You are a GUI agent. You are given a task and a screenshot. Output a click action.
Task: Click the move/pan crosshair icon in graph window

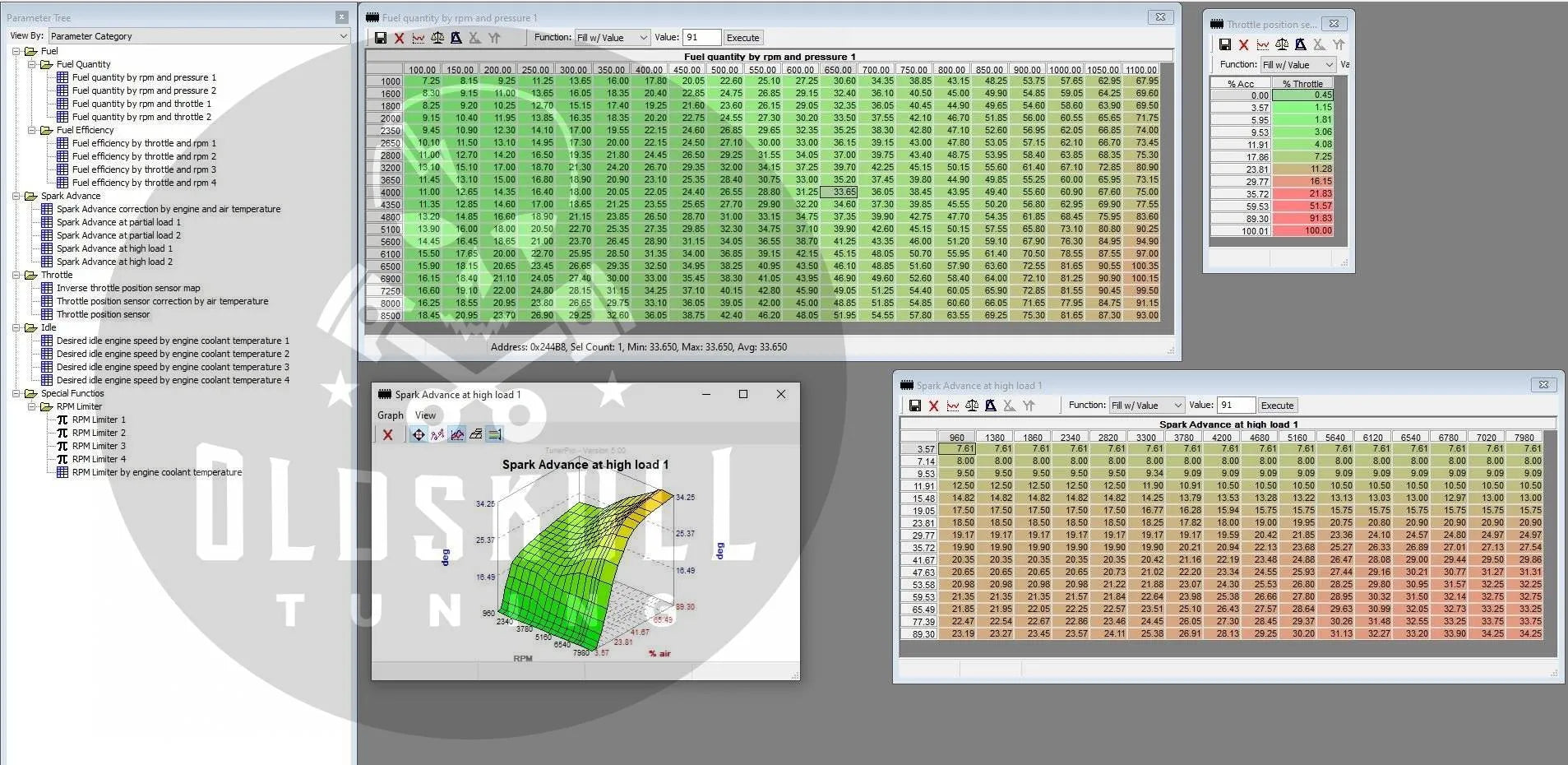[x=419, y=434]
